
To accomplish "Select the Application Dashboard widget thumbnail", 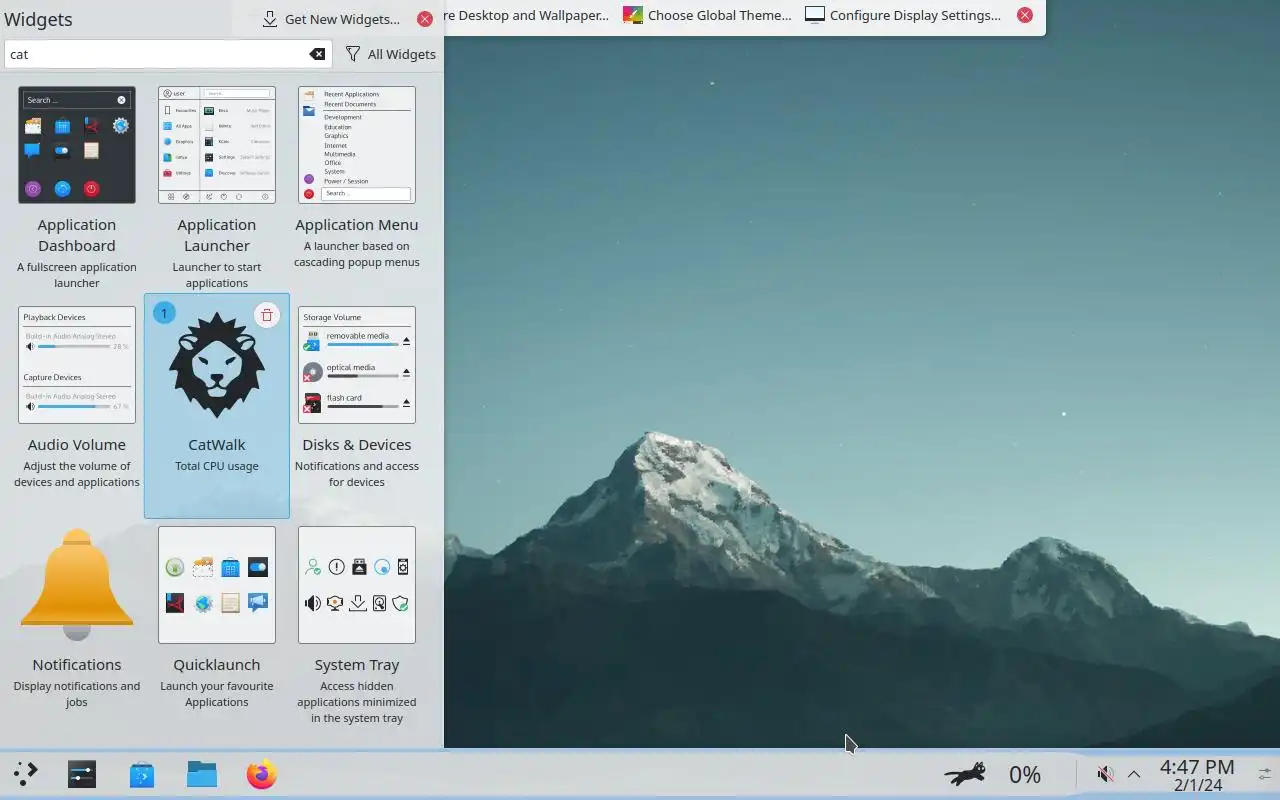I will (77, 145).
